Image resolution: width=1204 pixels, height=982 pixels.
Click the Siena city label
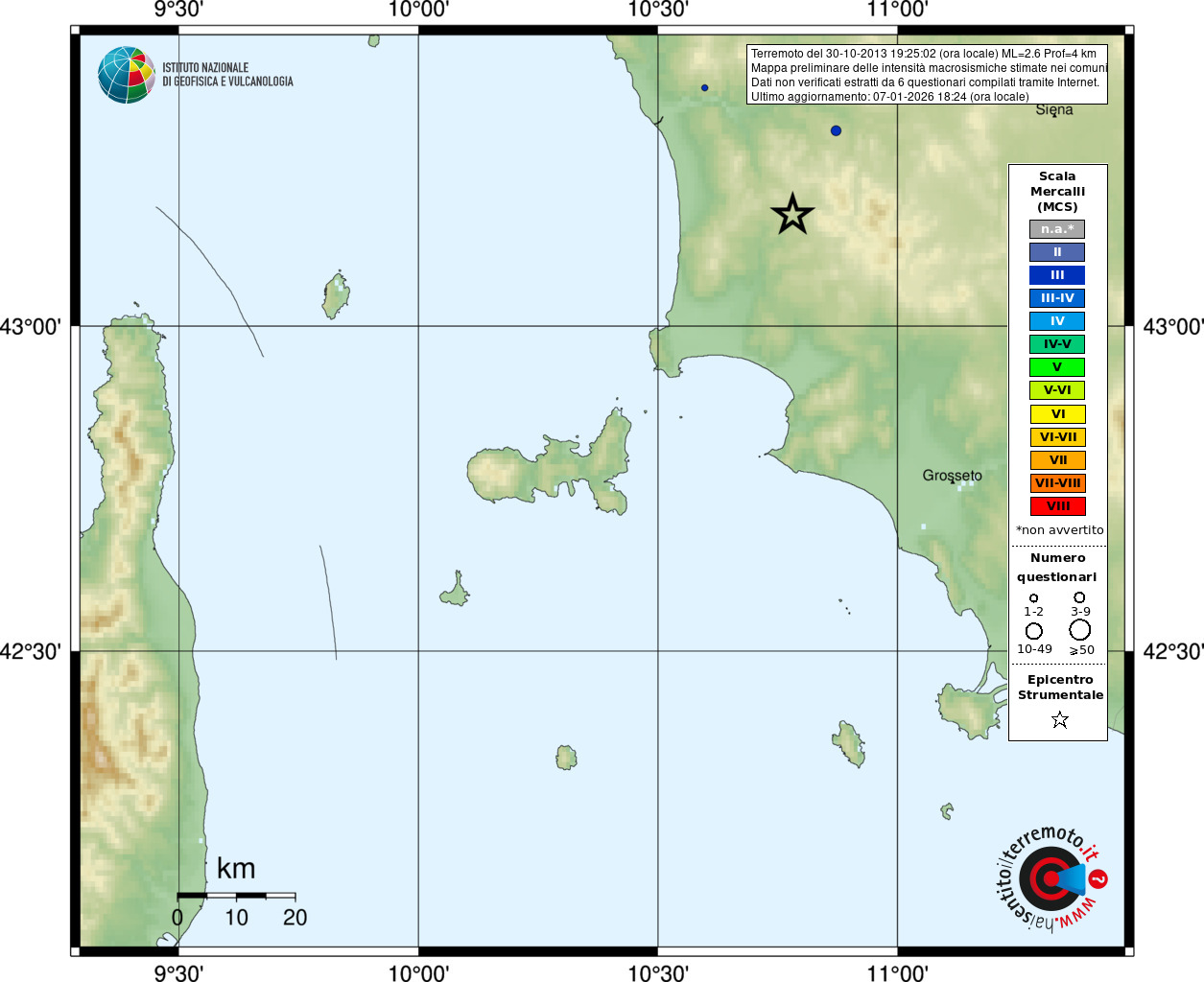[1054, 109]
